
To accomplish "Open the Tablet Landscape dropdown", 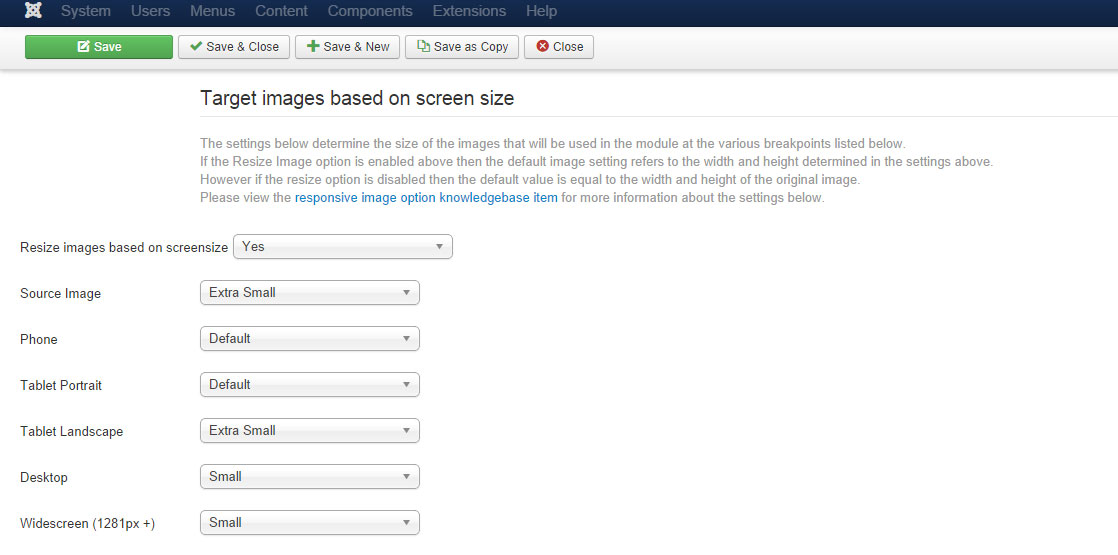I will tap(310, 431).
